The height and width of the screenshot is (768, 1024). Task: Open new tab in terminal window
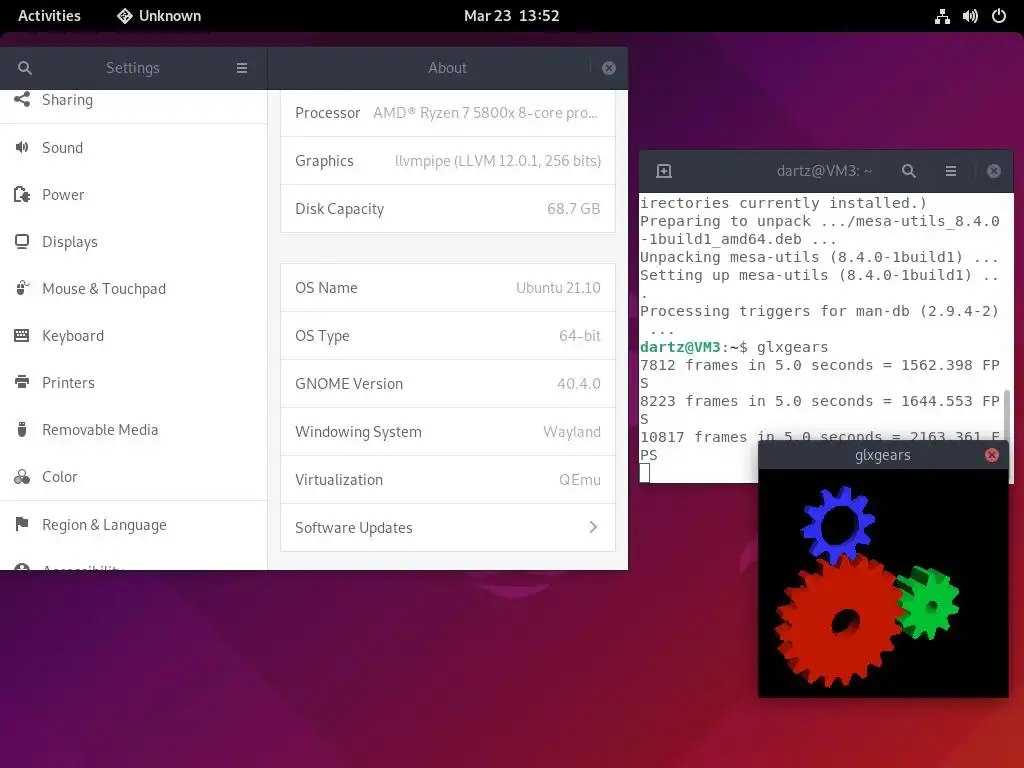pyautogui.click(x=664, y=171)
